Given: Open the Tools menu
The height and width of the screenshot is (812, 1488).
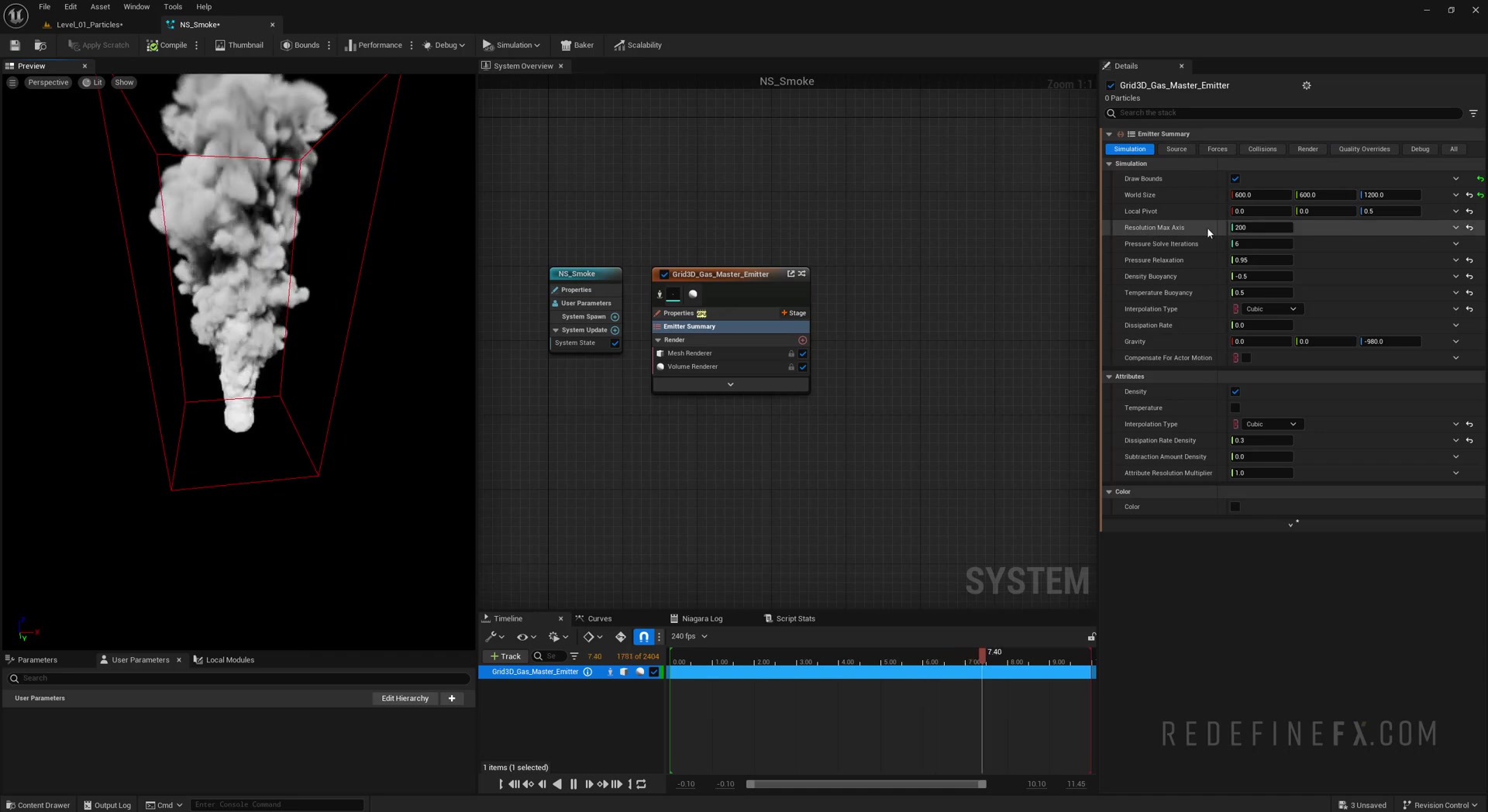Looking at the screenshot, I should 173,6.
